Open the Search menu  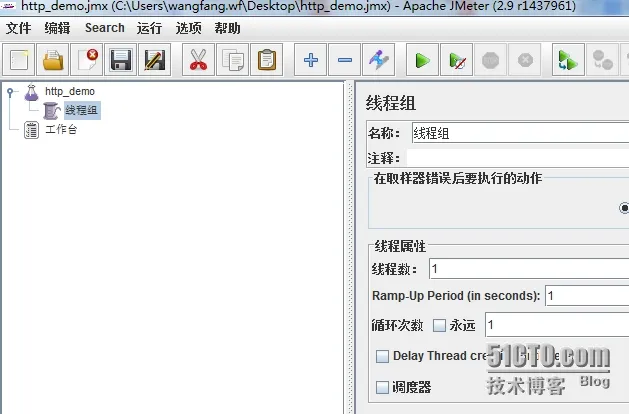105,28
